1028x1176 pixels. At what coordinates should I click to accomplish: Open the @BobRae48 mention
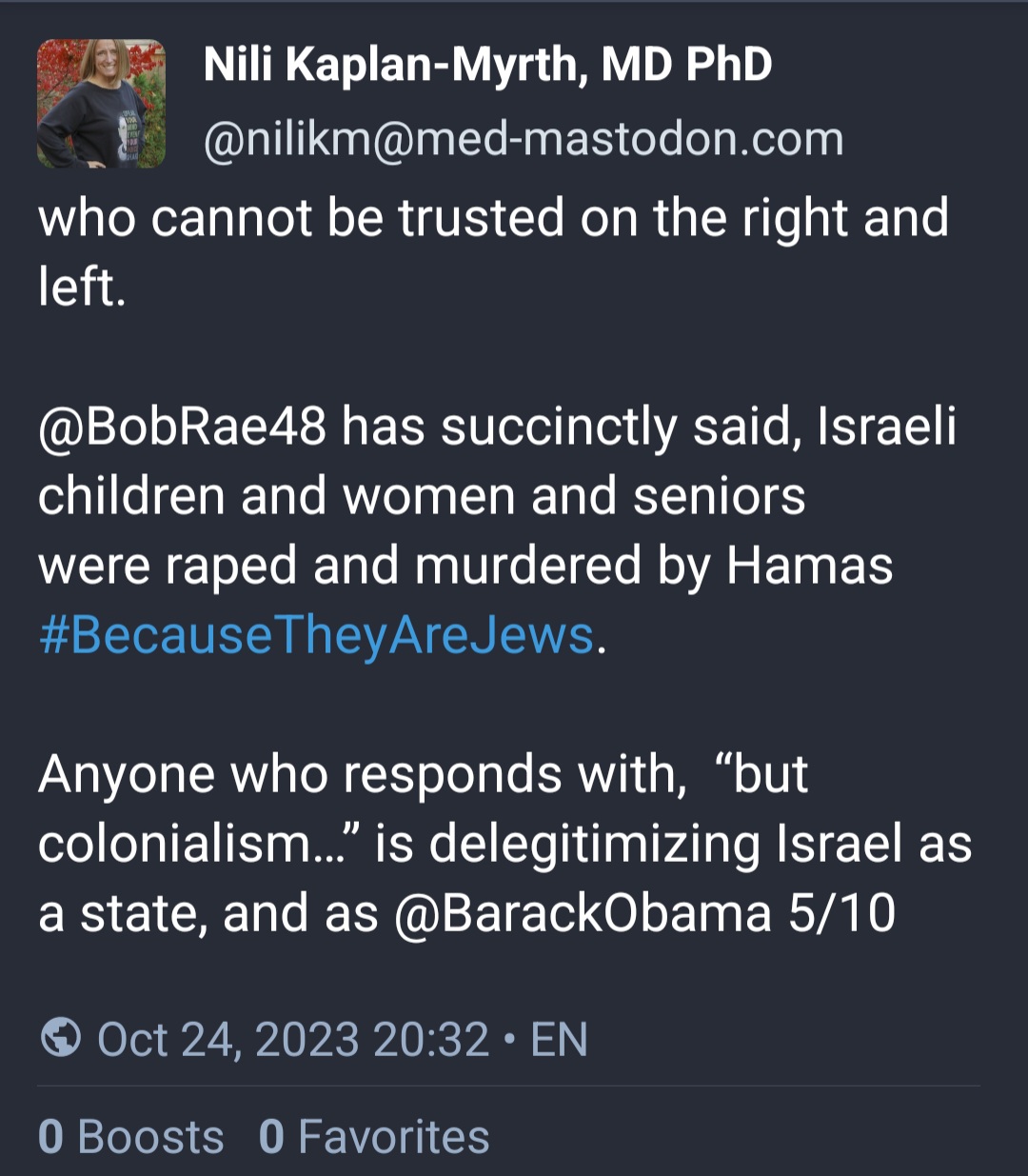[182, 427]
